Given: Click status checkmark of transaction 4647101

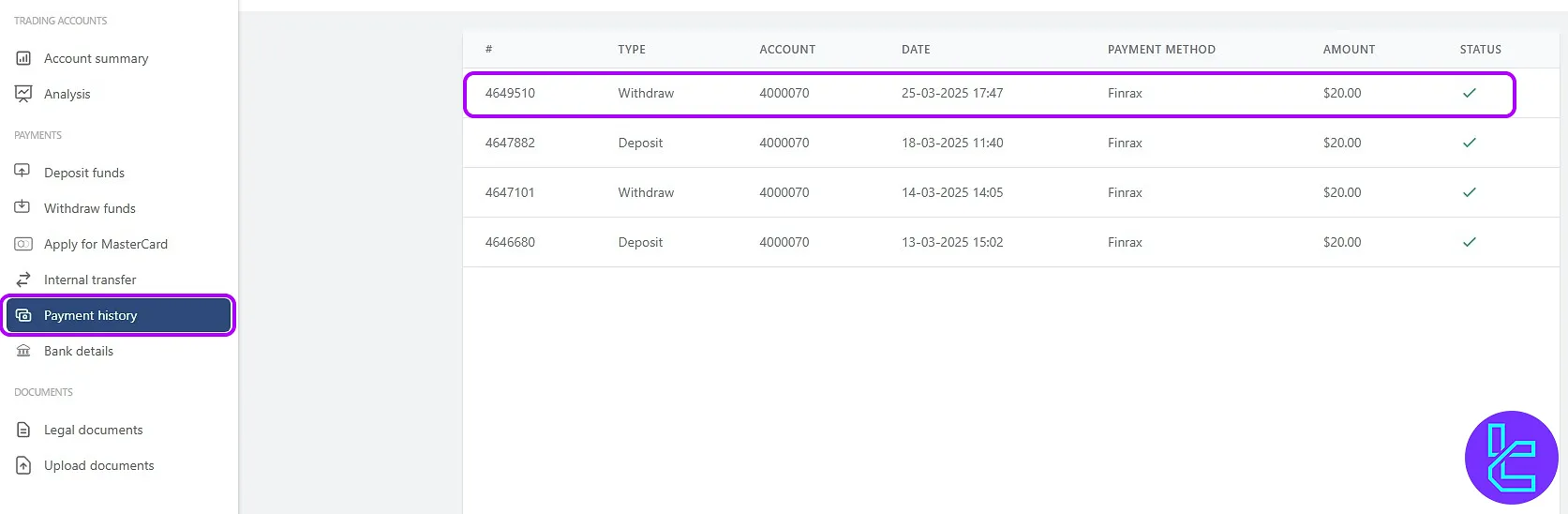Looking at the screenshot, I should click(x=1470, y=192).
